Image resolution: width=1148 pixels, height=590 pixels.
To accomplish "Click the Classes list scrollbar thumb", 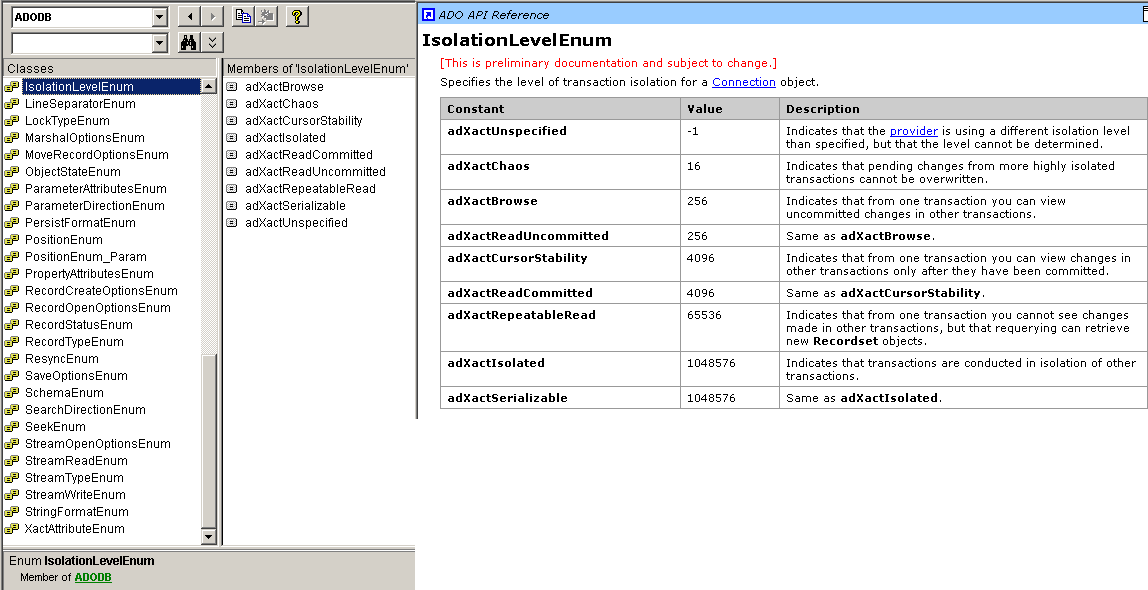I will point(209,441).
